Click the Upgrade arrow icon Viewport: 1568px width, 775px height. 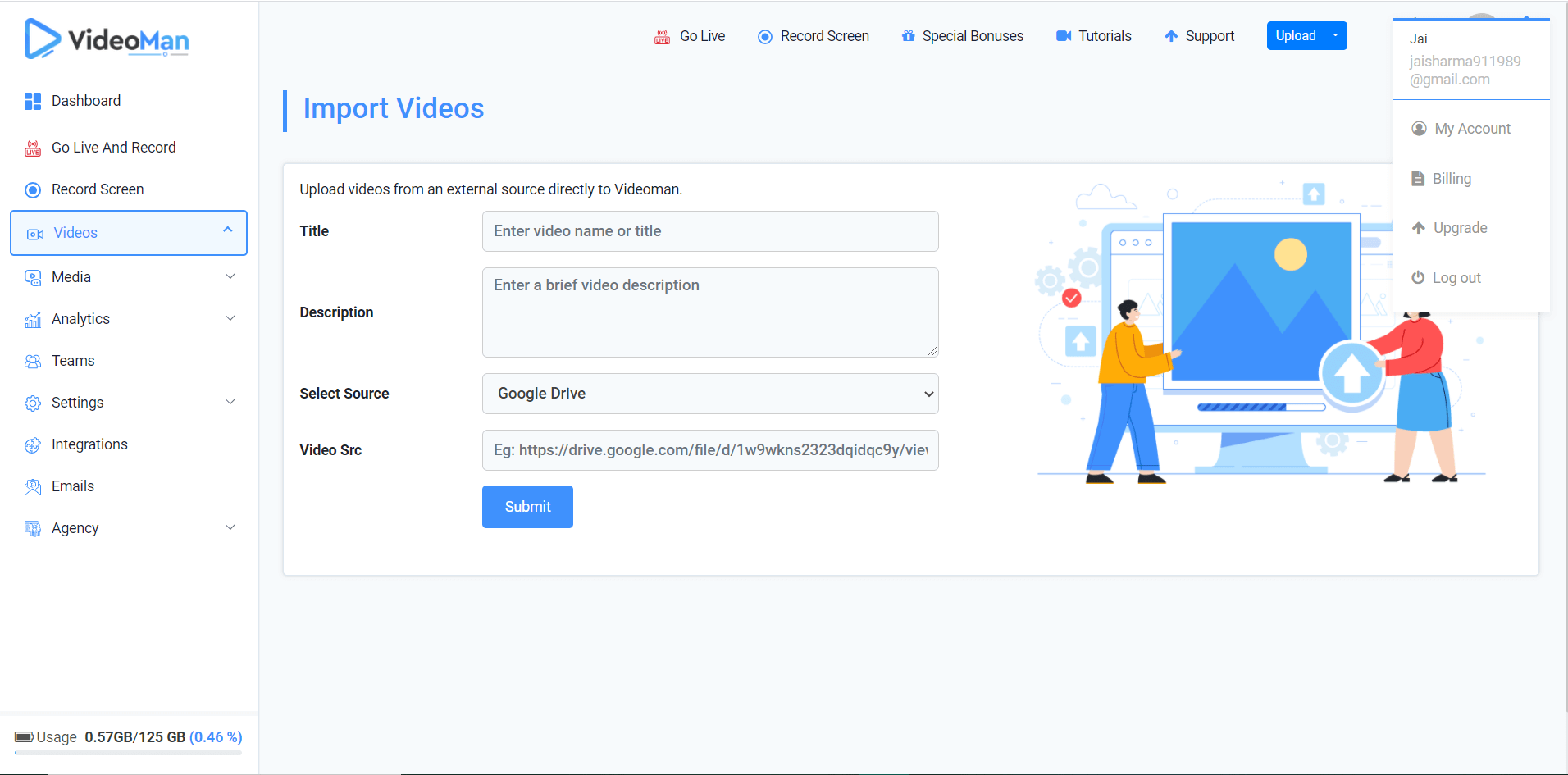(1419, 228)
